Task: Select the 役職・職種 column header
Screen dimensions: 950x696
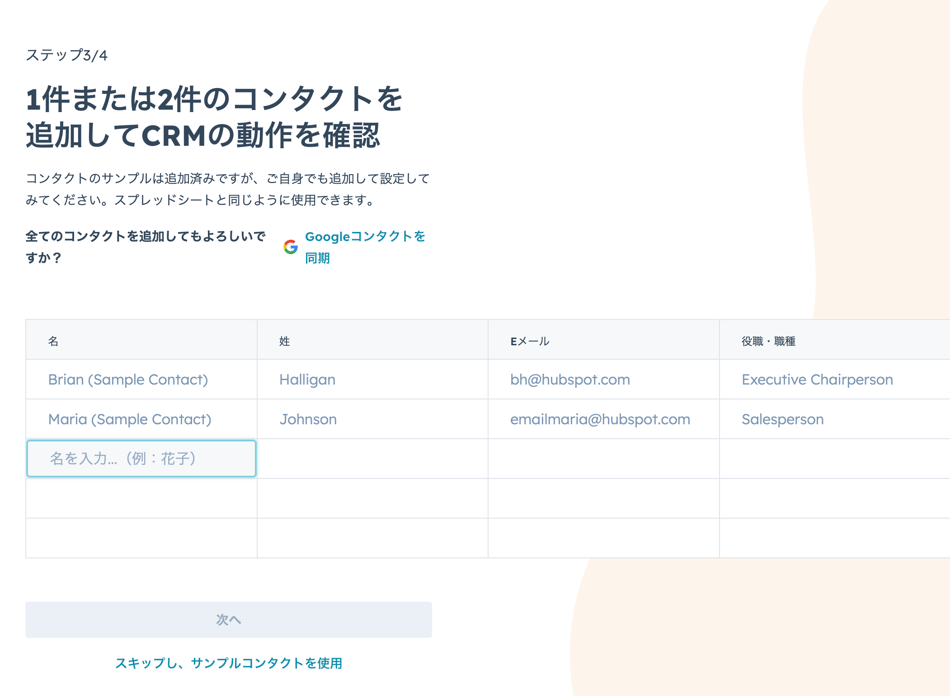Action: tap(834, 340)
